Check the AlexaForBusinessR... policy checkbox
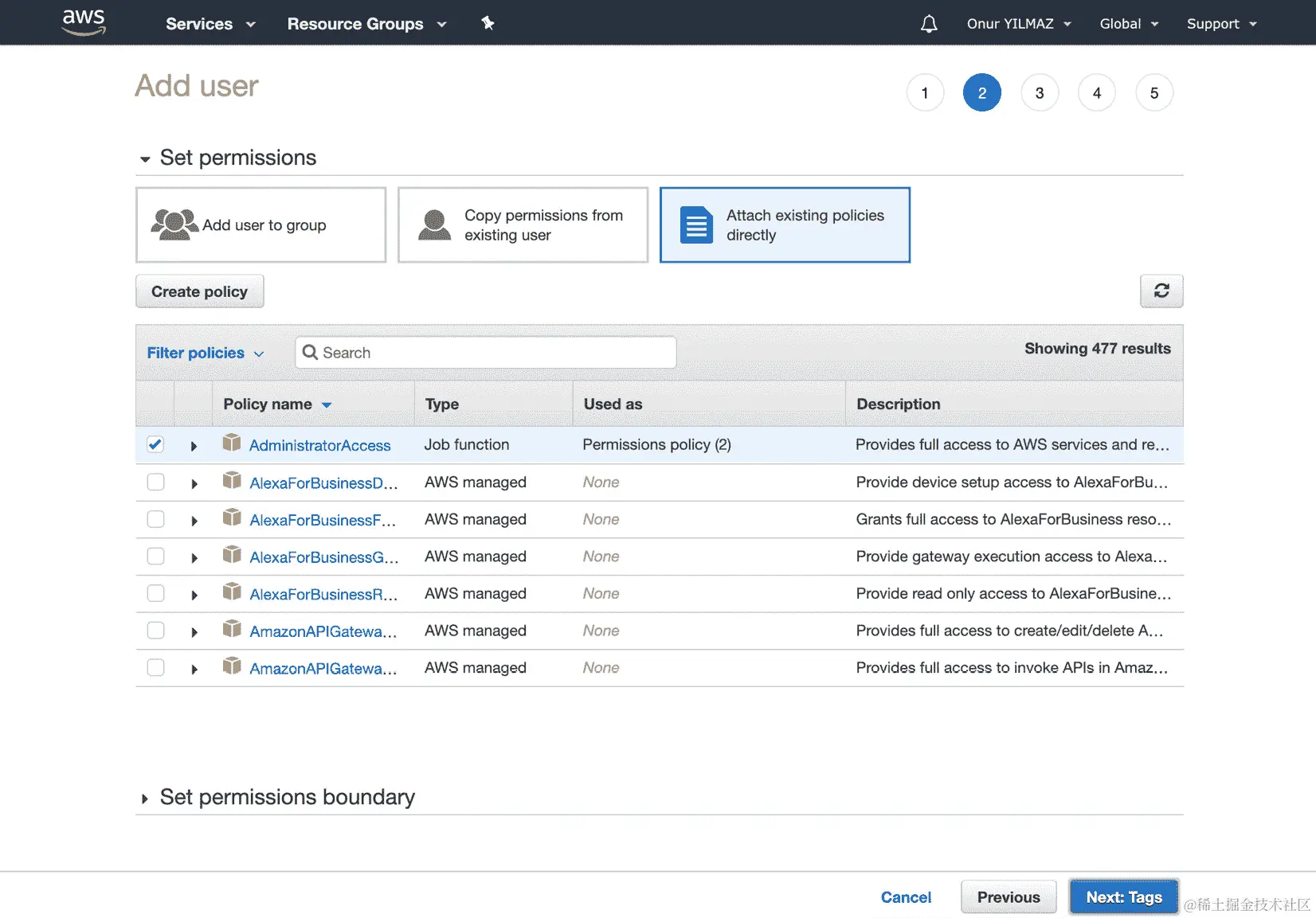 155,593
